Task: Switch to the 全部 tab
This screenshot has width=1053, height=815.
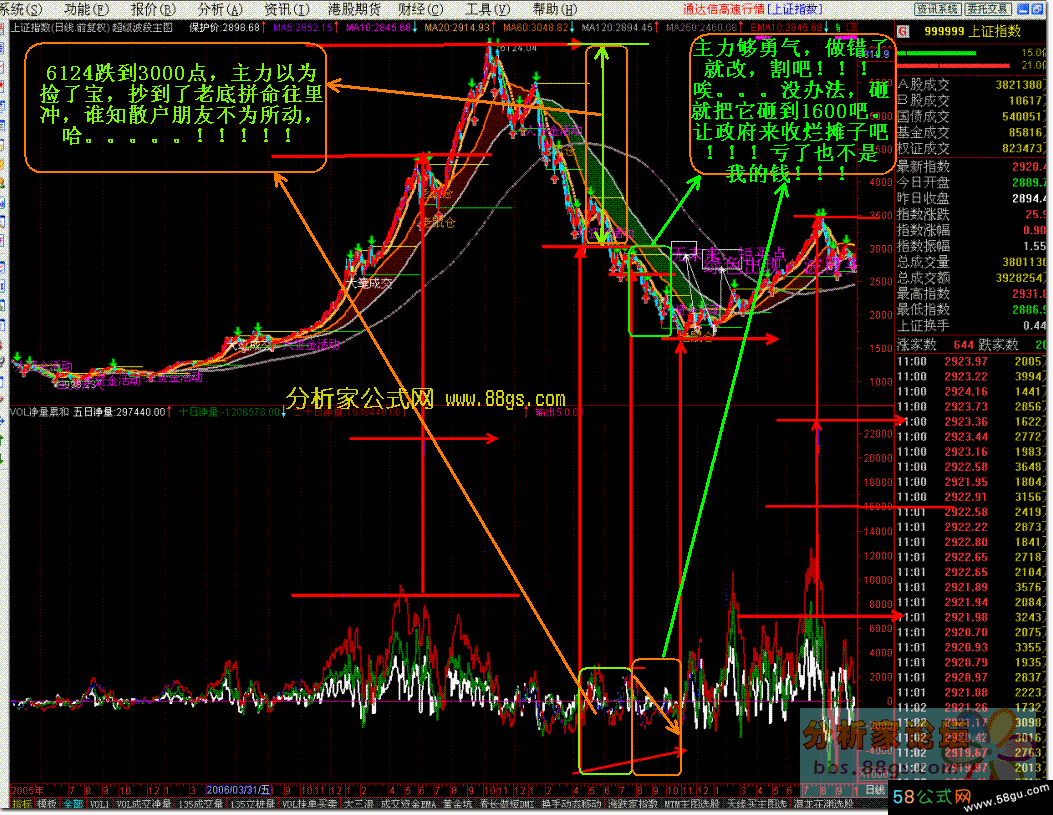Action: (73, 804)
